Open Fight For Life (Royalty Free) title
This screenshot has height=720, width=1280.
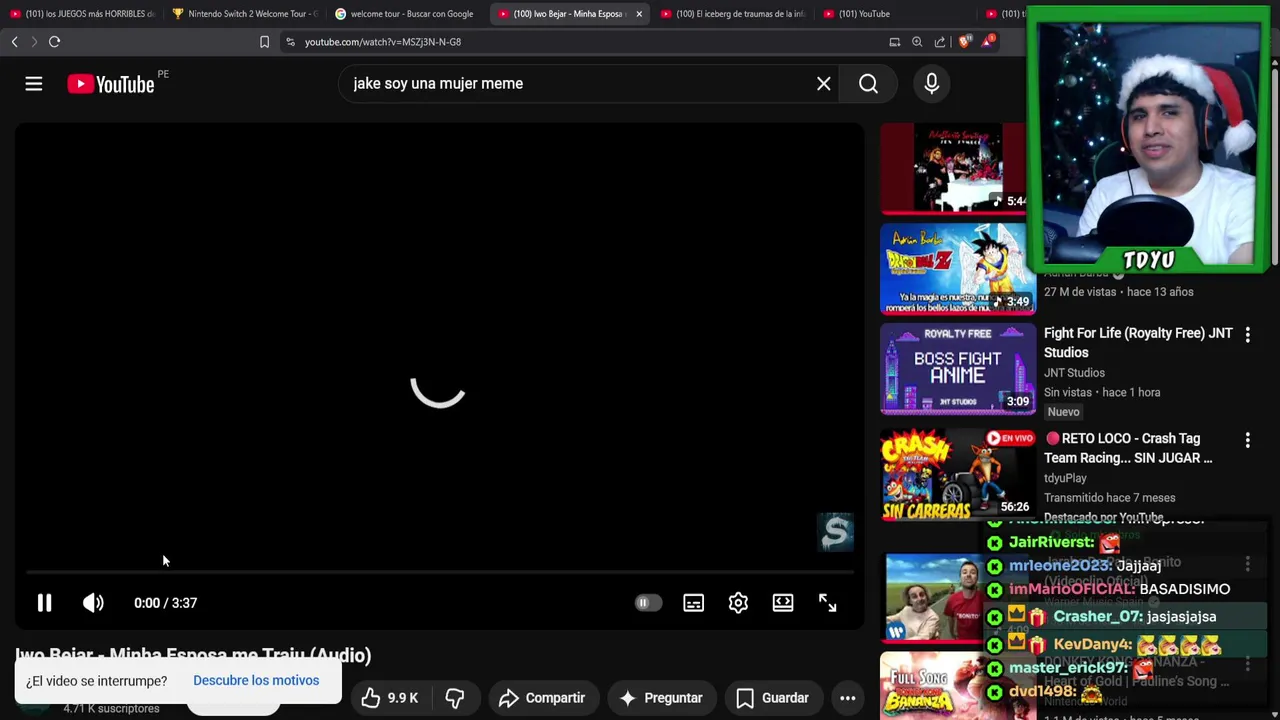[1138, 343]
